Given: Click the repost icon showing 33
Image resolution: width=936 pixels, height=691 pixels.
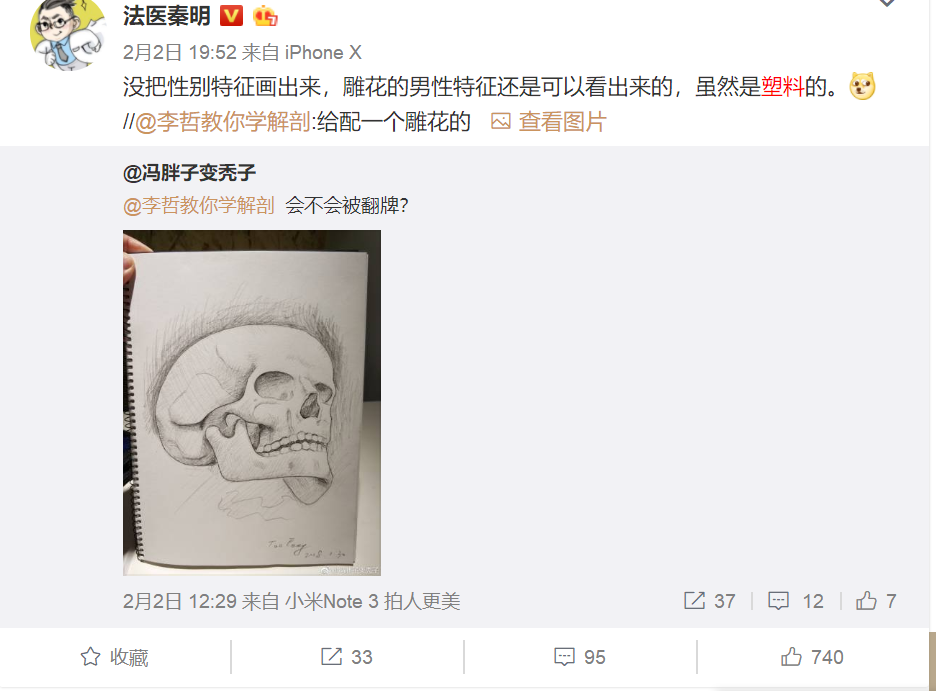Looking at the screenshot, I should tap(331, 657).
